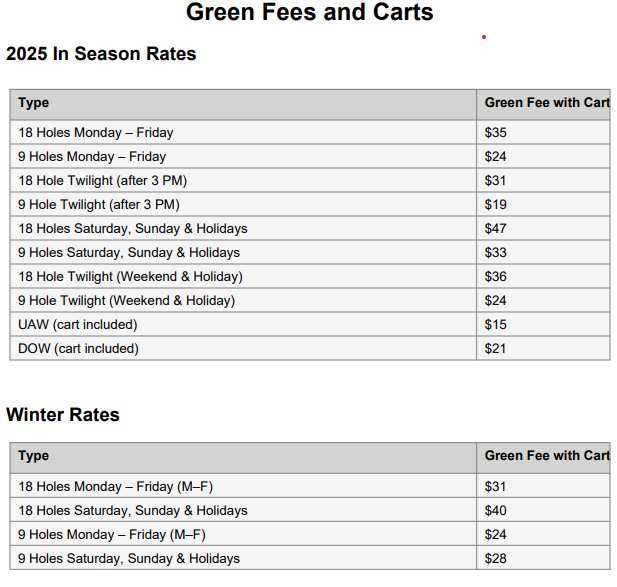Screen dimensions: 617x587
Task: Click the $33 price cell
Action: (496, 253)
